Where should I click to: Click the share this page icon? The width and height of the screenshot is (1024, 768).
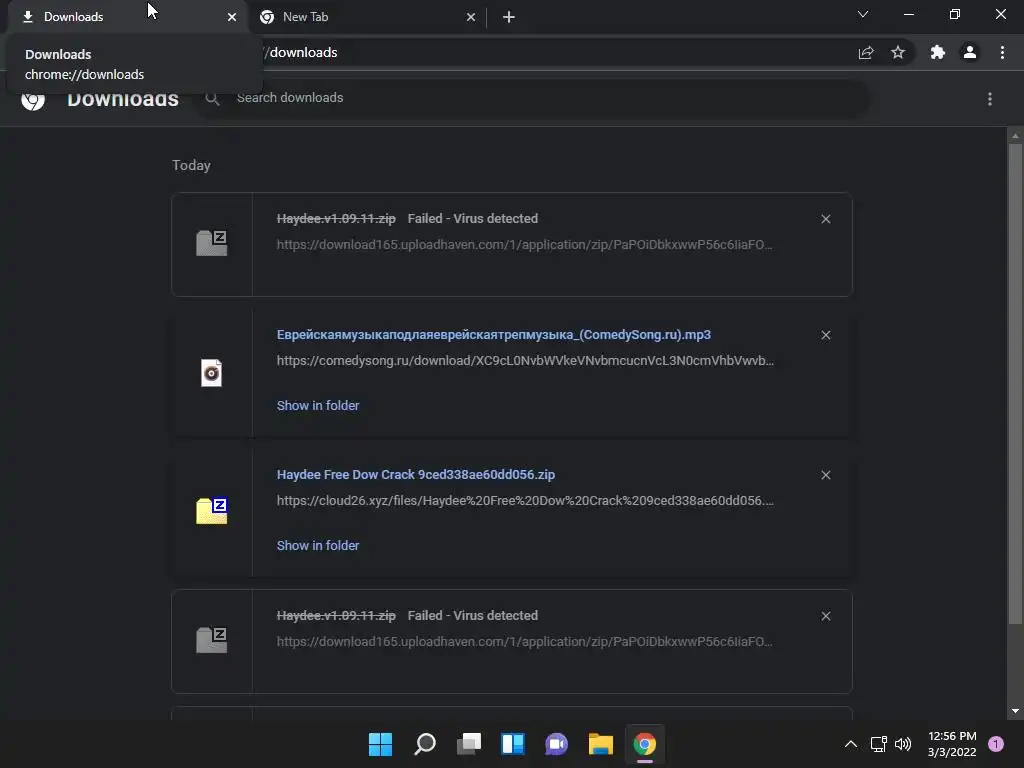(866, 52)
